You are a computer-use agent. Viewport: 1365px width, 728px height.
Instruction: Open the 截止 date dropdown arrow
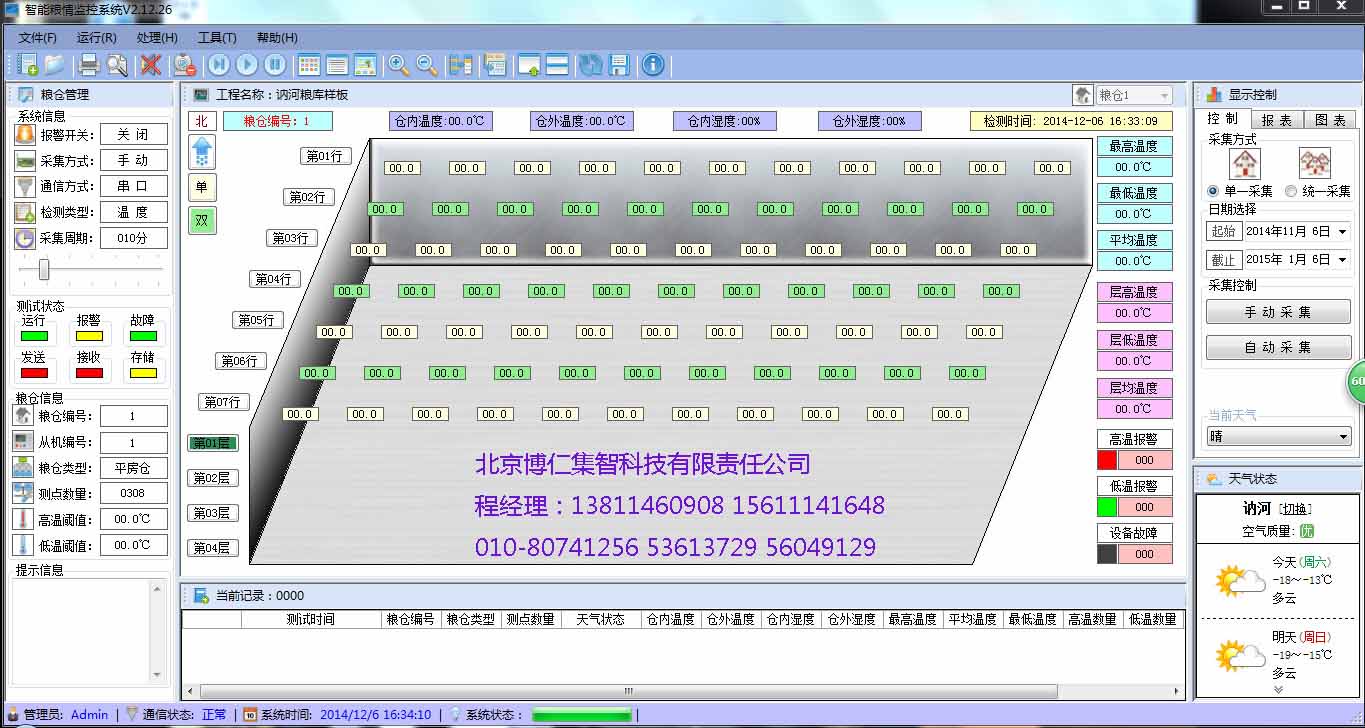[x=1342, y=259]
